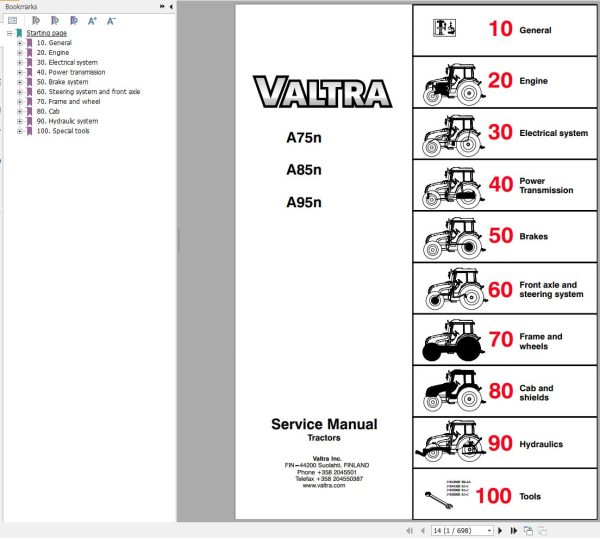Click the 30 Electrical system section tile

[505, 134]
